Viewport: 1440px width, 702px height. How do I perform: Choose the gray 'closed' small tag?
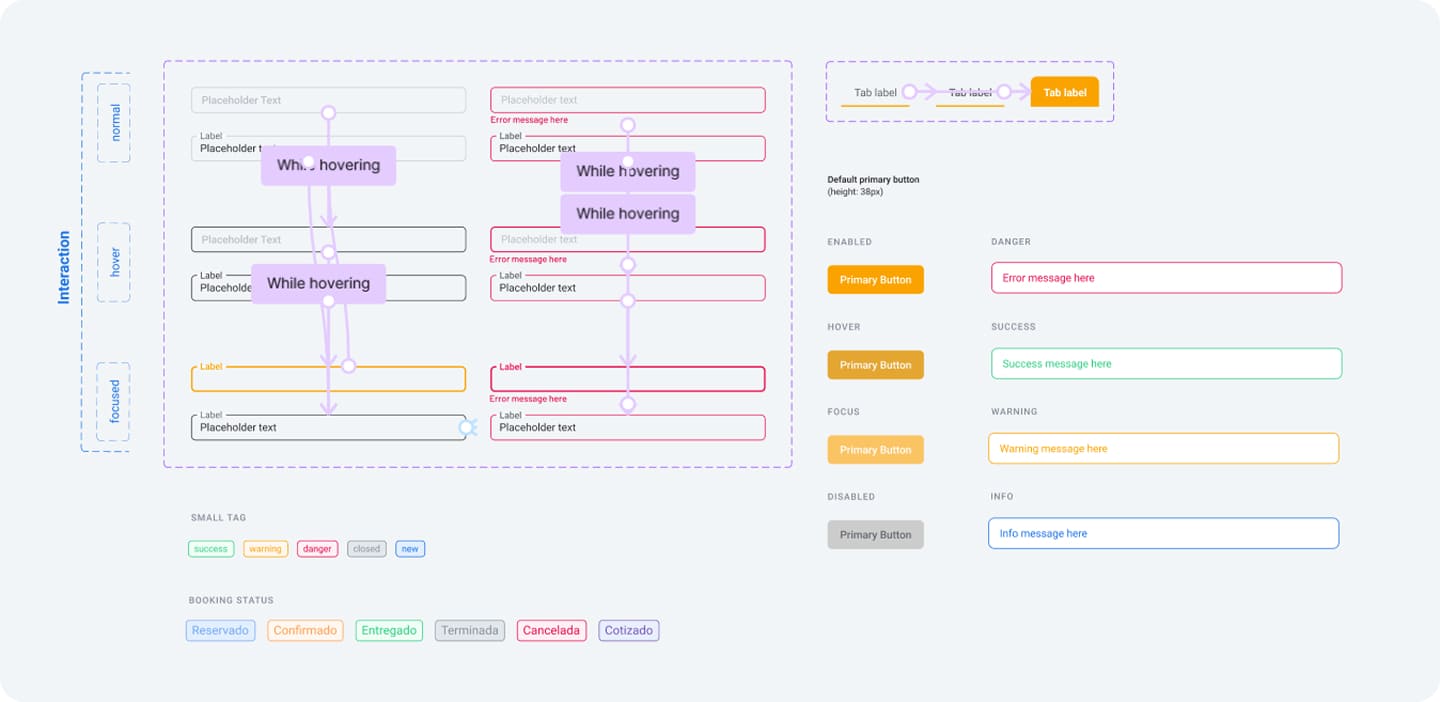tap(367, 549)
